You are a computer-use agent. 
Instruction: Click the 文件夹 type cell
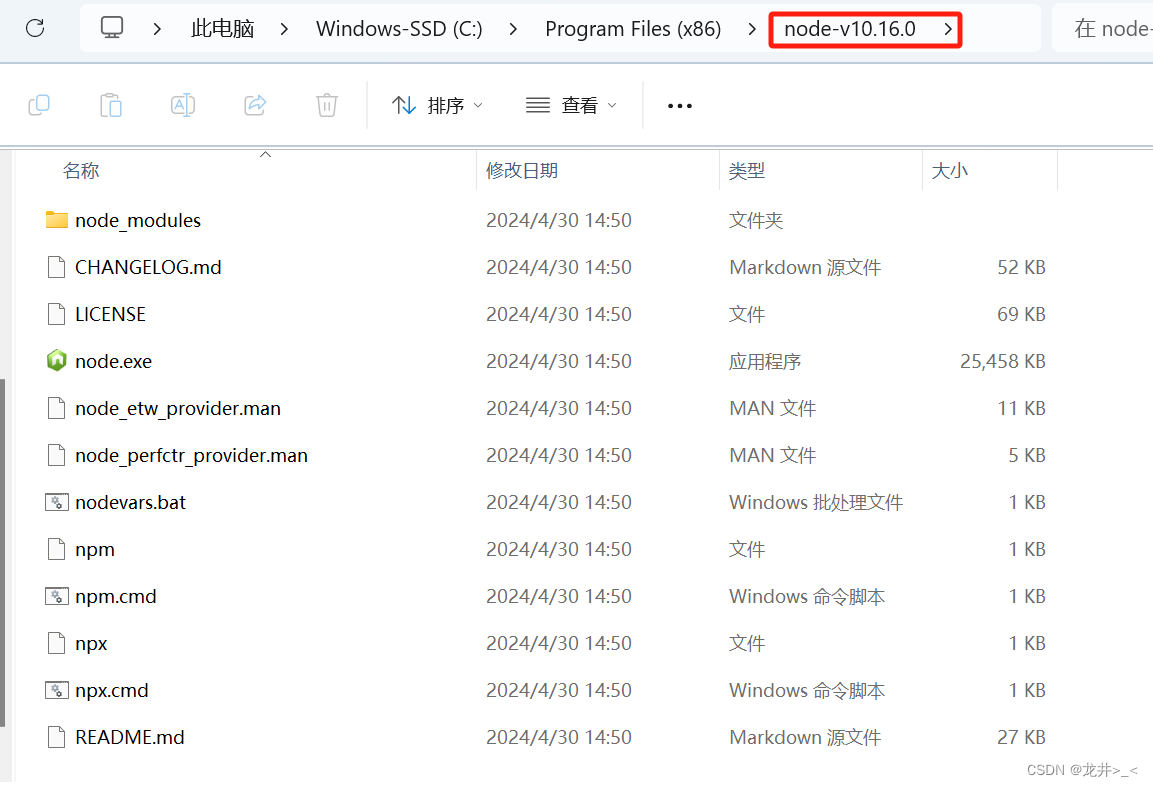coord(755,221)
